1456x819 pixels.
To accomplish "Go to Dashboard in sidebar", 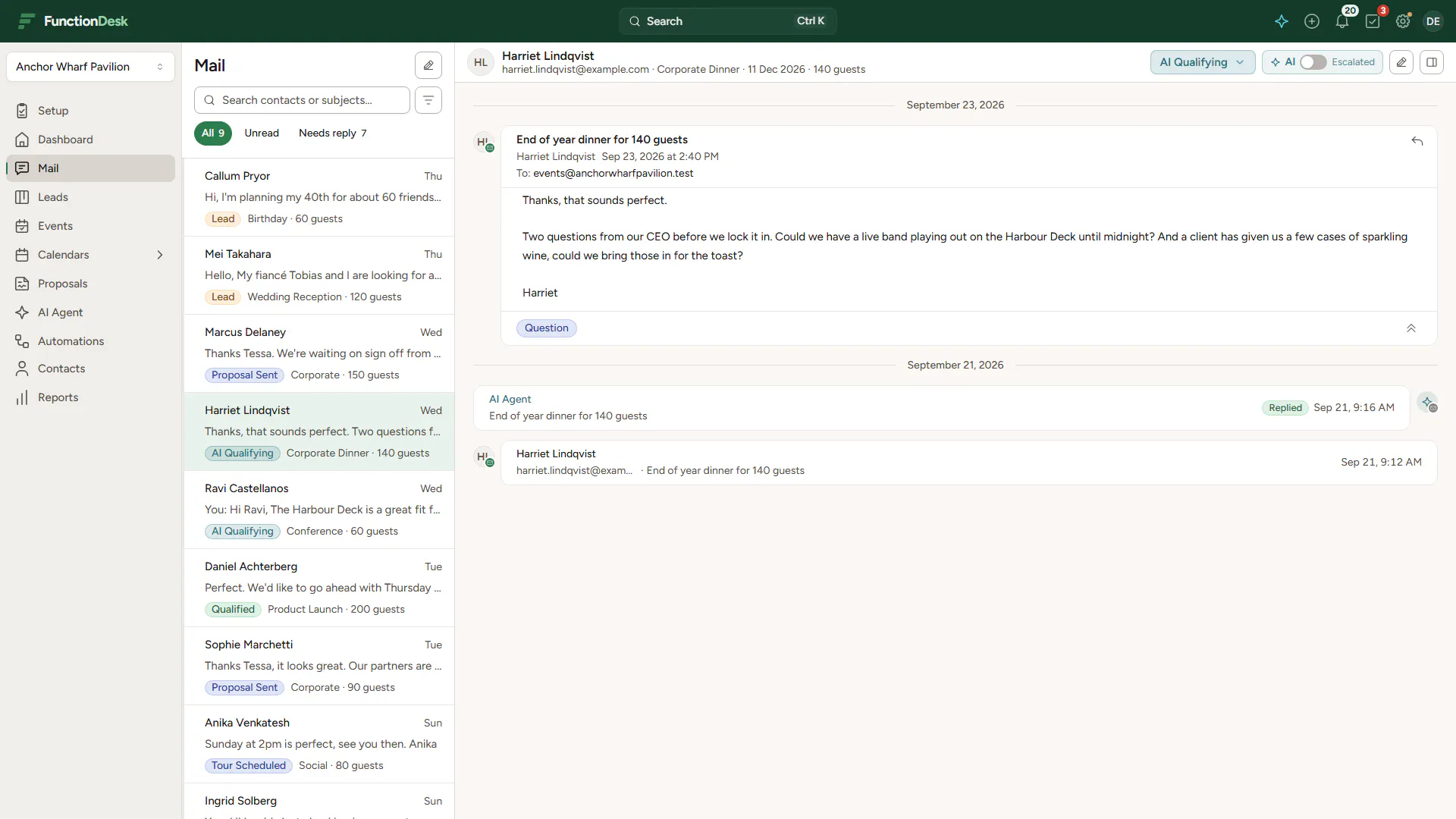I will pos(90,140).
